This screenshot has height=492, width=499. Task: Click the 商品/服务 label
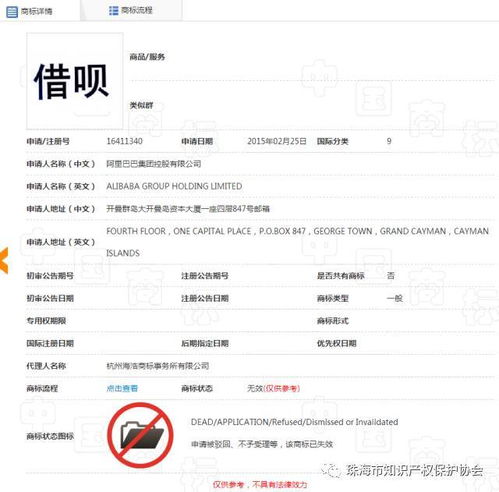click(x=147, y=57)
